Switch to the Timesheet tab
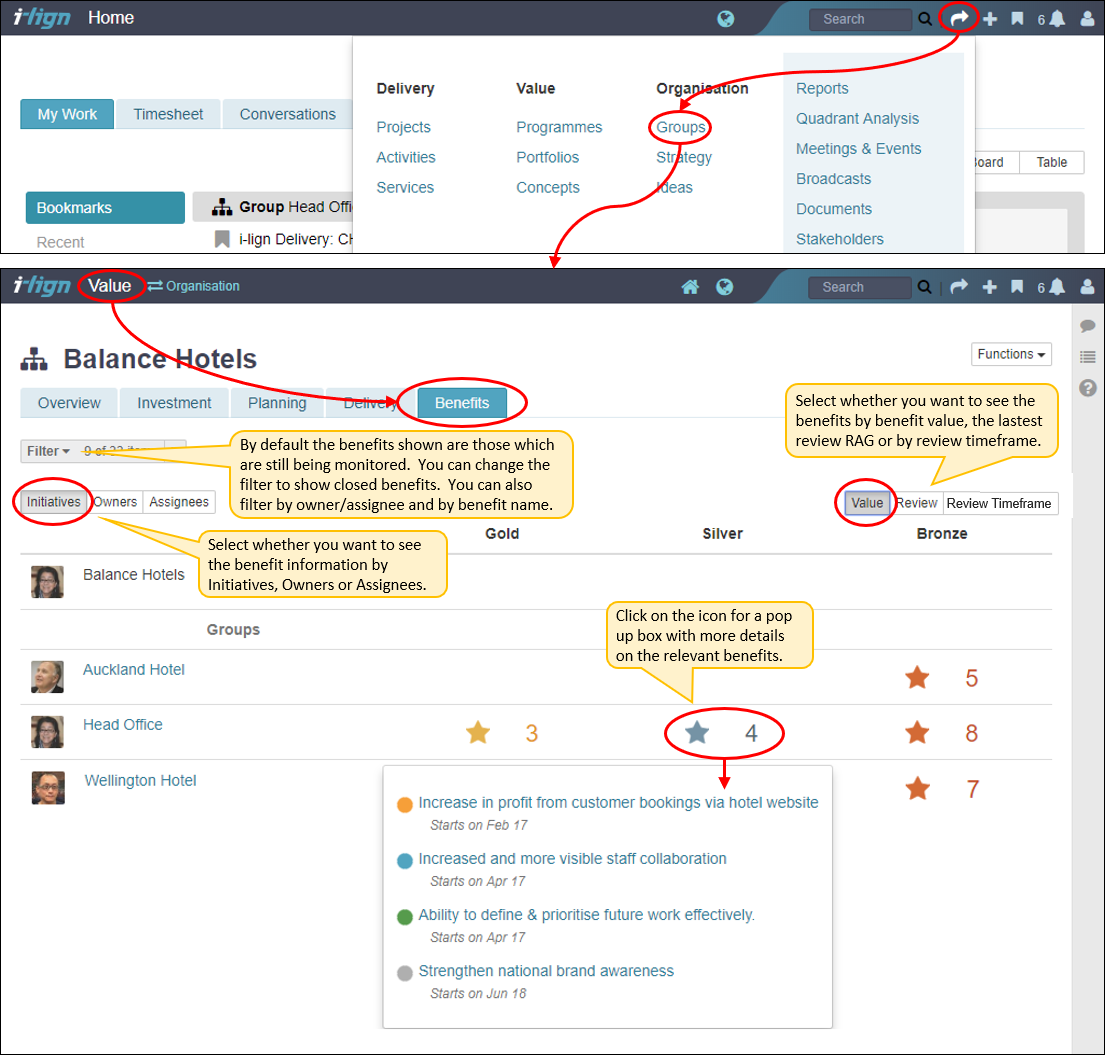Viewport: 1105px width, 1055px height. (168, 114)
